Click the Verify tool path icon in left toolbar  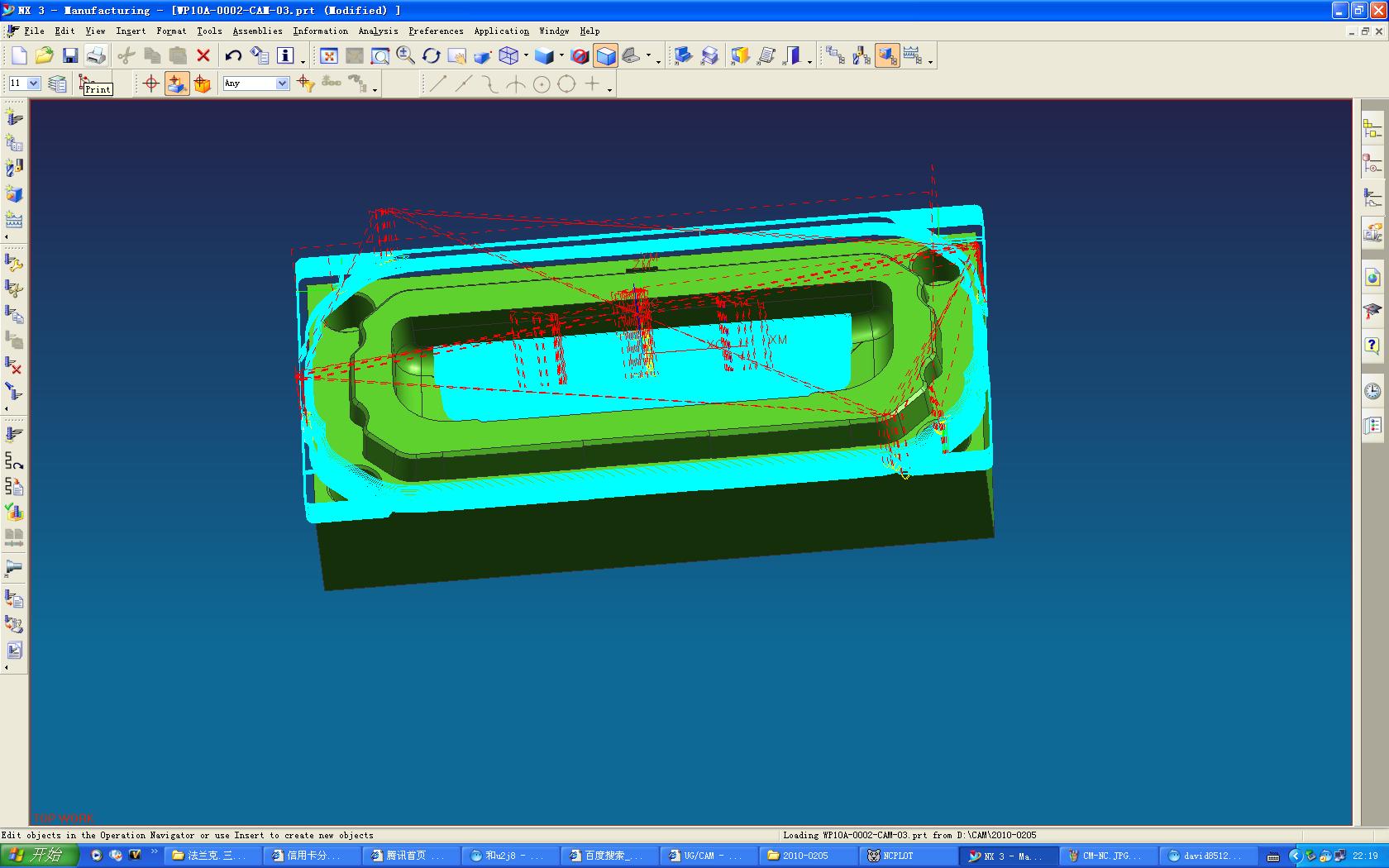tap(14, 513)
